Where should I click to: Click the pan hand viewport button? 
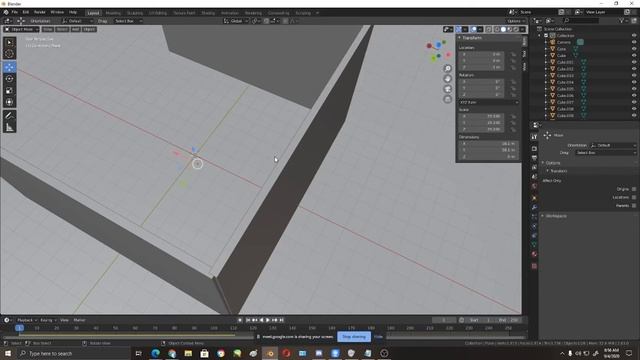point(448,79)
